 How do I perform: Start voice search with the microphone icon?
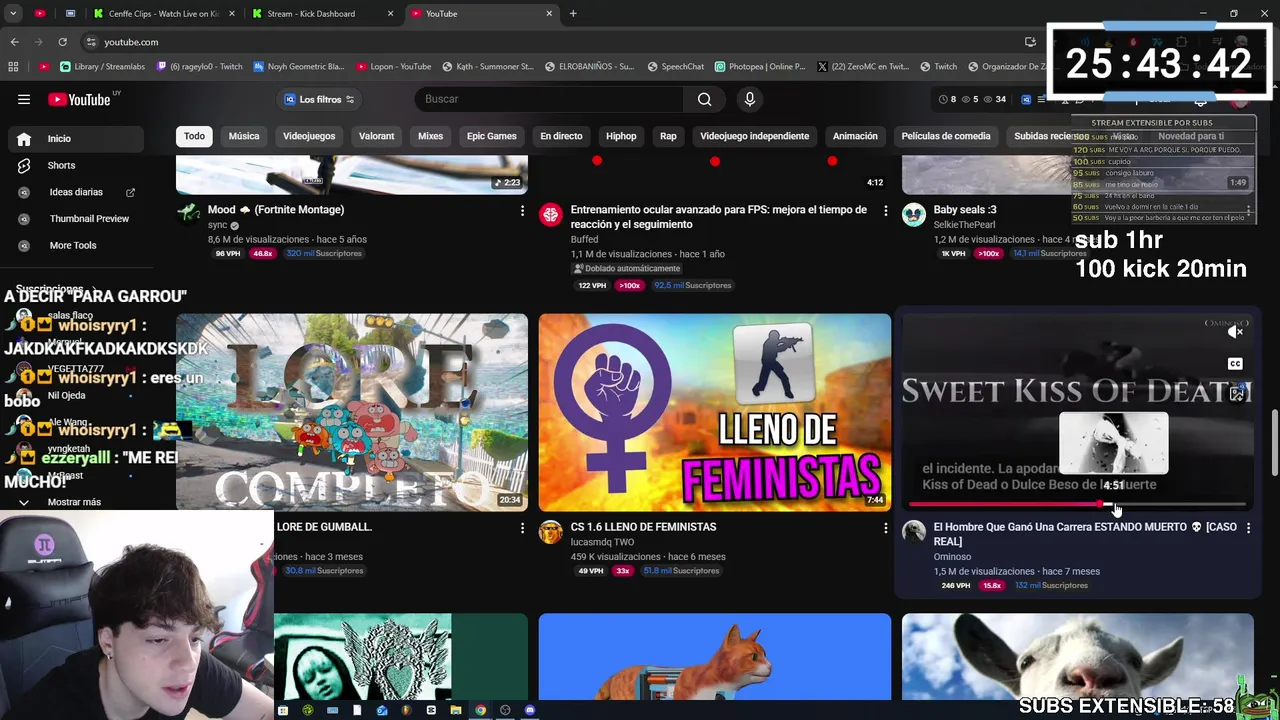749,99
